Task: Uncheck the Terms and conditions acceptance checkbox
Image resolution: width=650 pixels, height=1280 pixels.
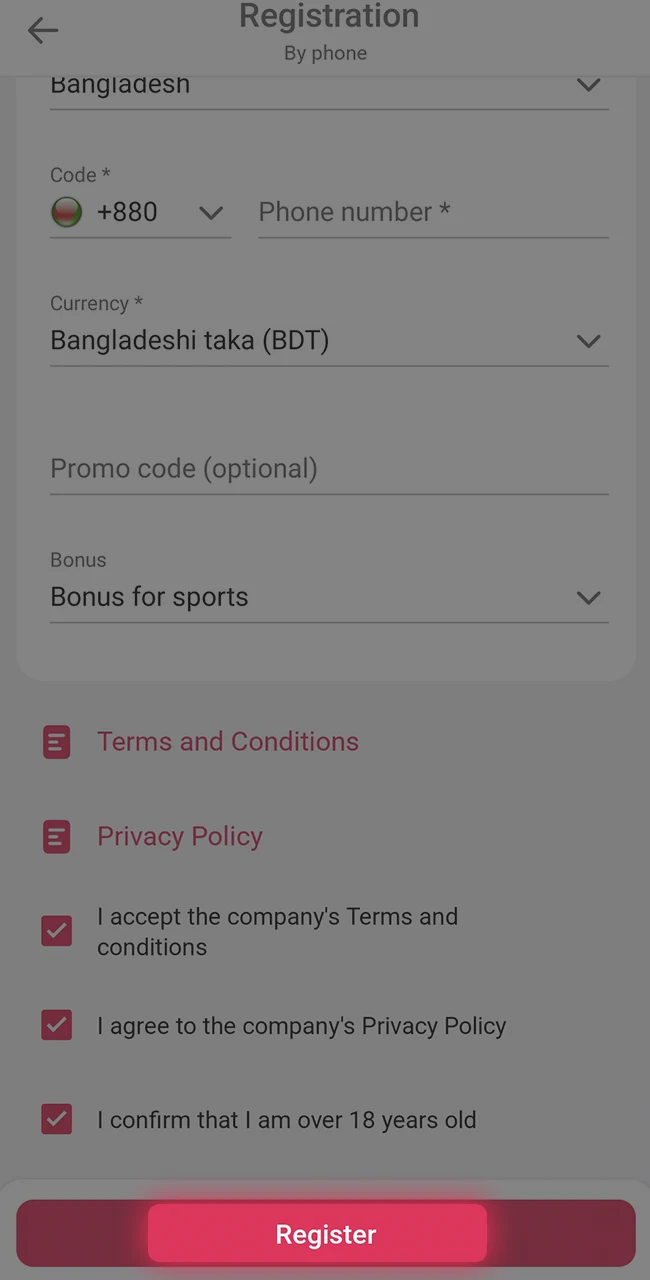Action: pyautogui.click(x=57, y=931)
